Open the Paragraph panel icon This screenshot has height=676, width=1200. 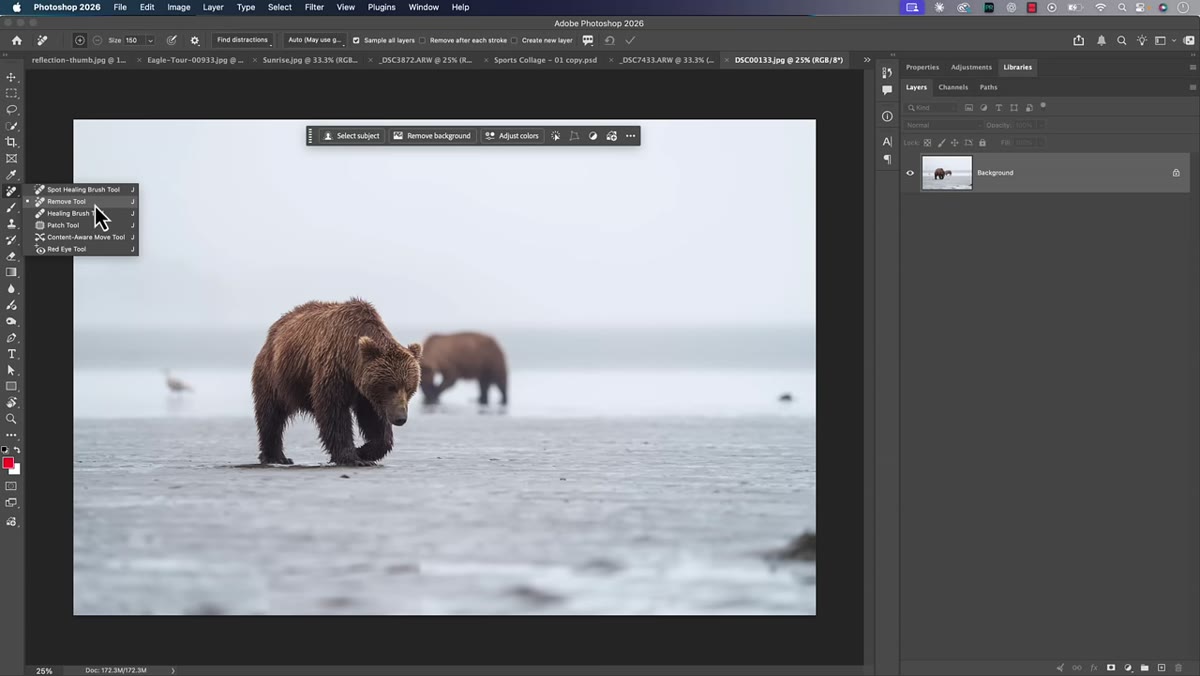887,159
